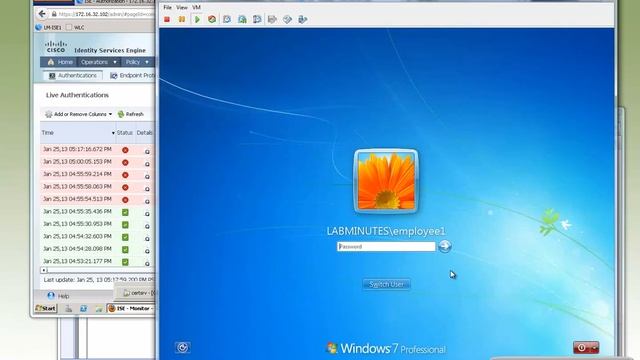
Task: Switch to the Endpoint Protection tab
Action: 132,76
